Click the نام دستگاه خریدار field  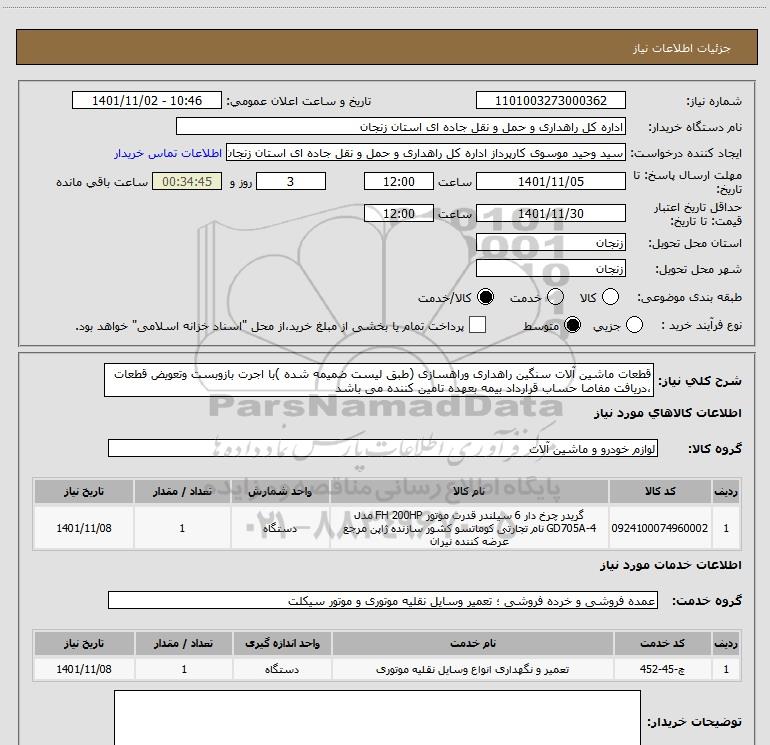(x=401, y=127)
